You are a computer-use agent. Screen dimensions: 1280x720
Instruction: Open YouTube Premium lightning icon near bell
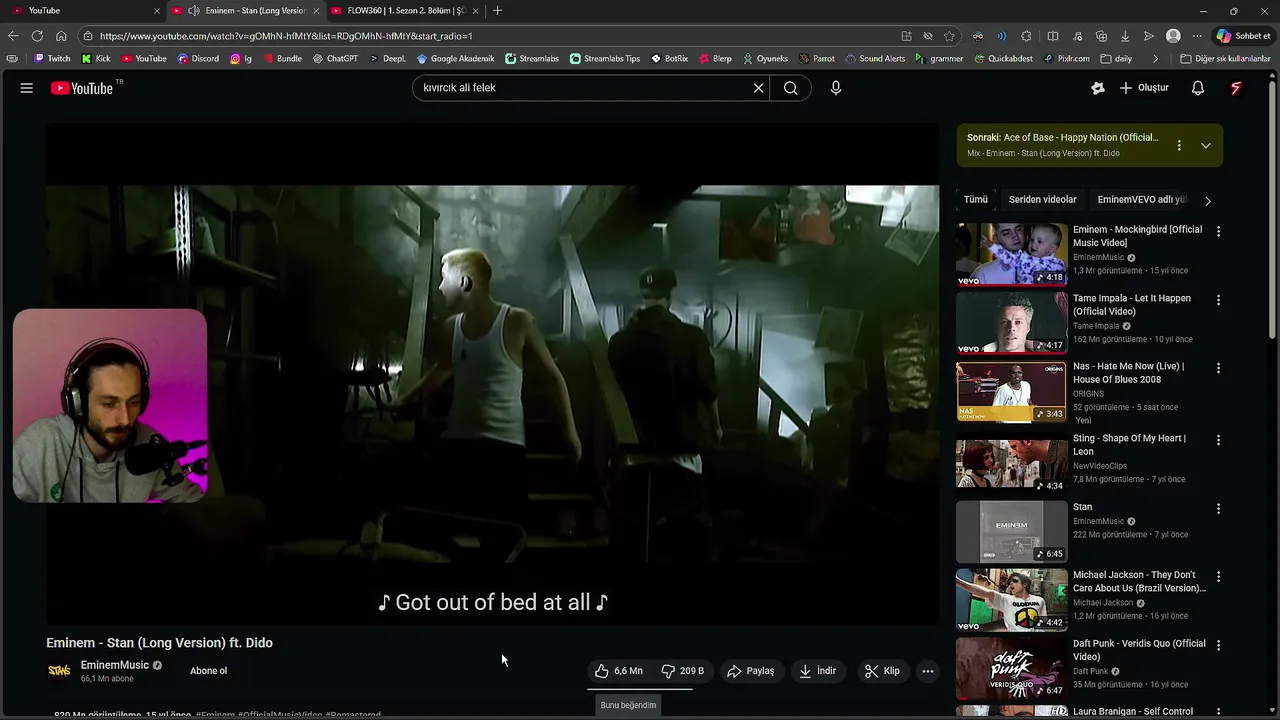(1236, 88)
